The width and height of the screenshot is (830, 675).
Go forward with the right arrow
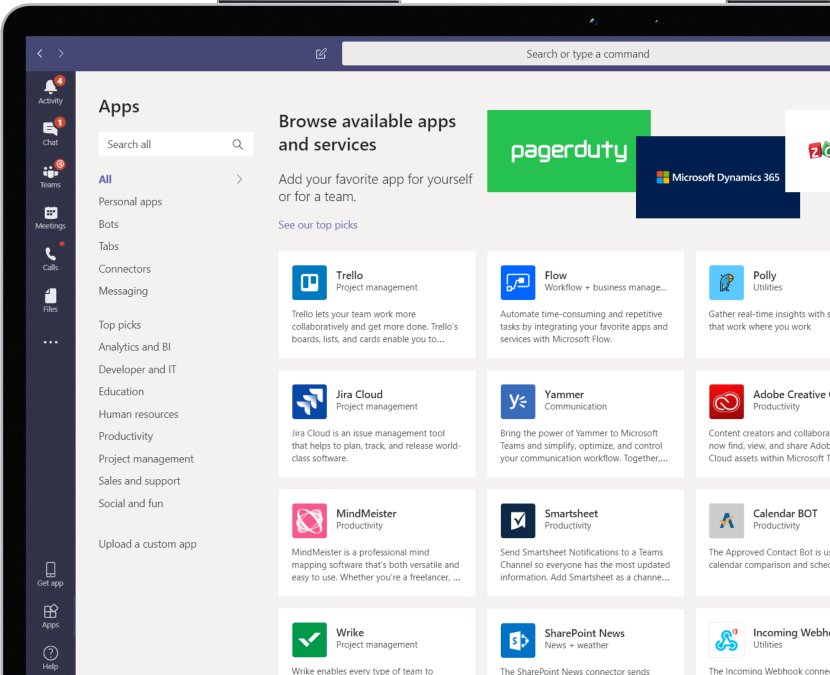[61, 53]
